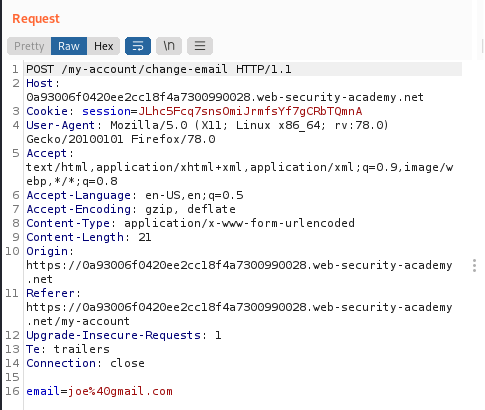Switch to the Hex tab

pos(103,46)
